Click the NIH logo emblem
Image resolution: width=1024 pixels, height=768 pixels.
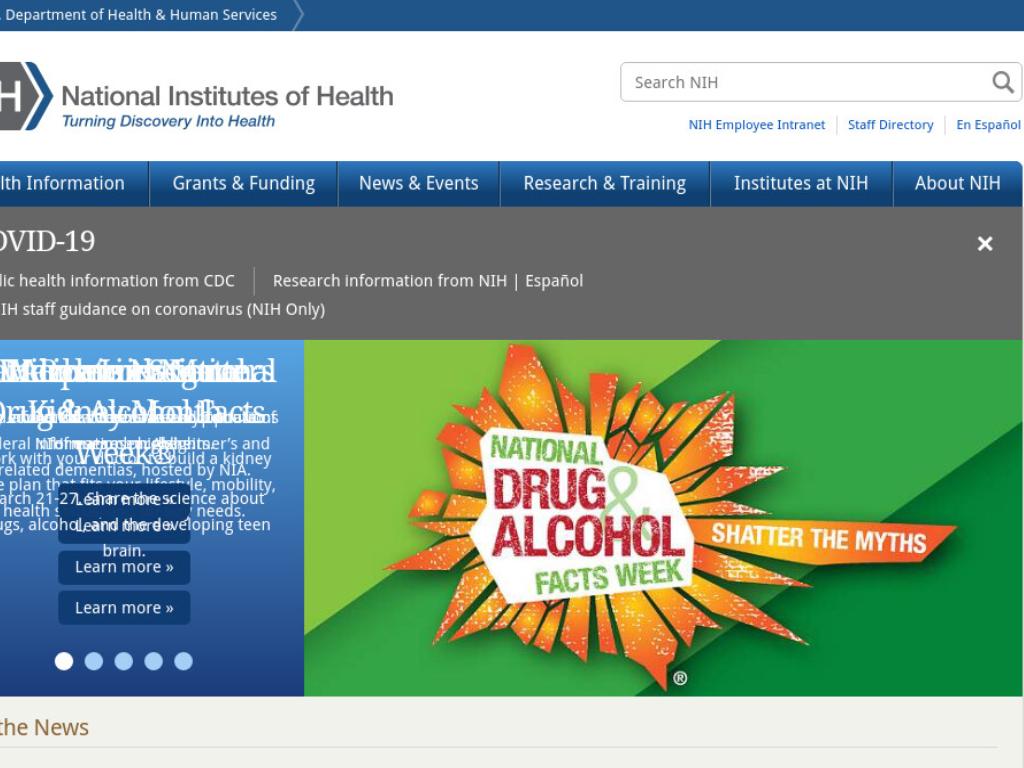25,96
